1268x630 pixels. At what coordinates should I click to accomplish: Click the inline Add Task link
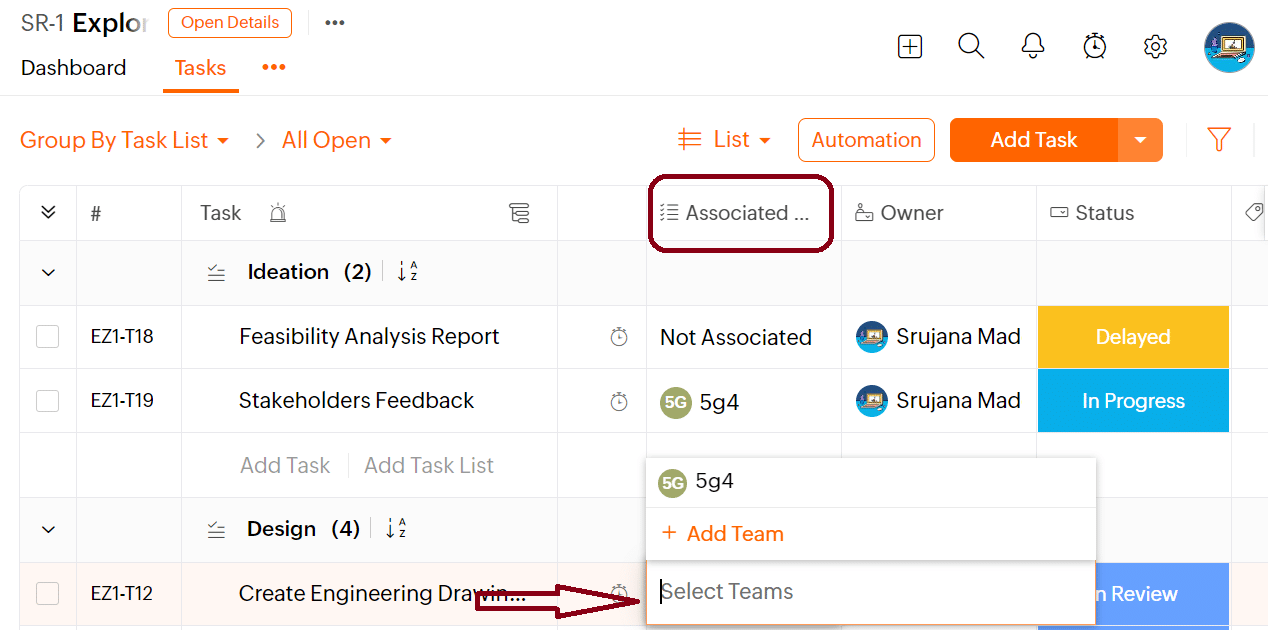[x=285, y=465]
